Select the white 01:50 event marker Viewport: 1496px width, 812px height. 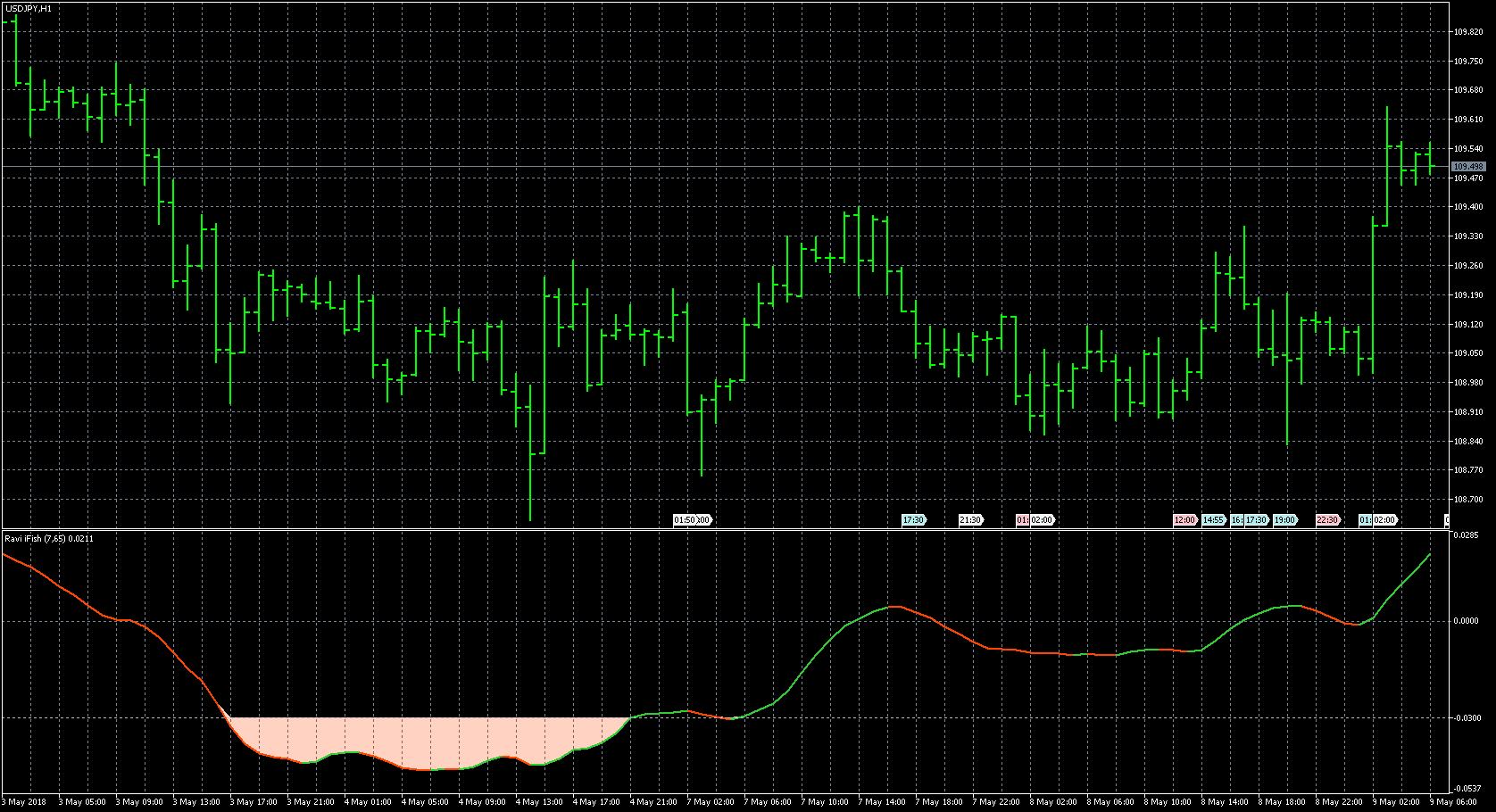(x=684, y=520)
